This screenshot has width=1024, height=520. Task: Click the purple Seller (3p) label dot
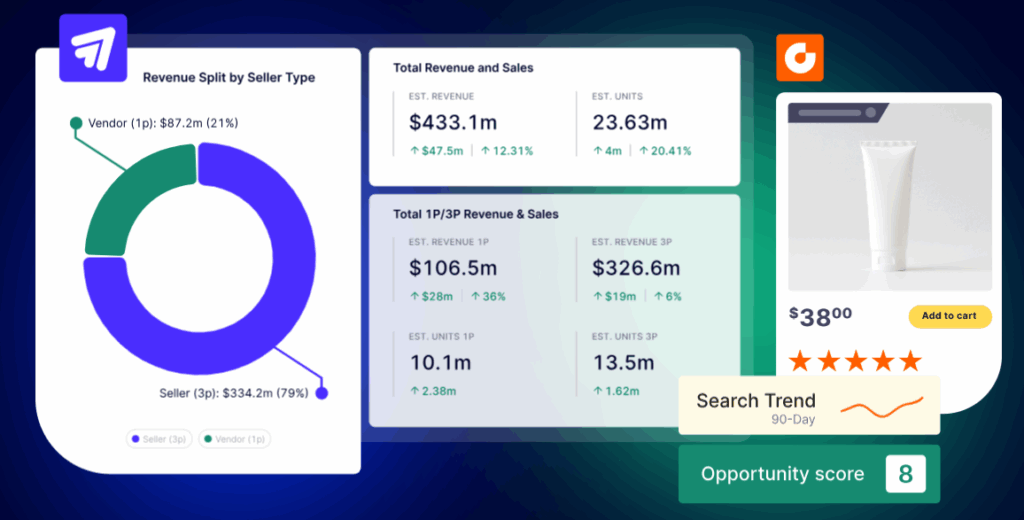[x=321, y=393]
